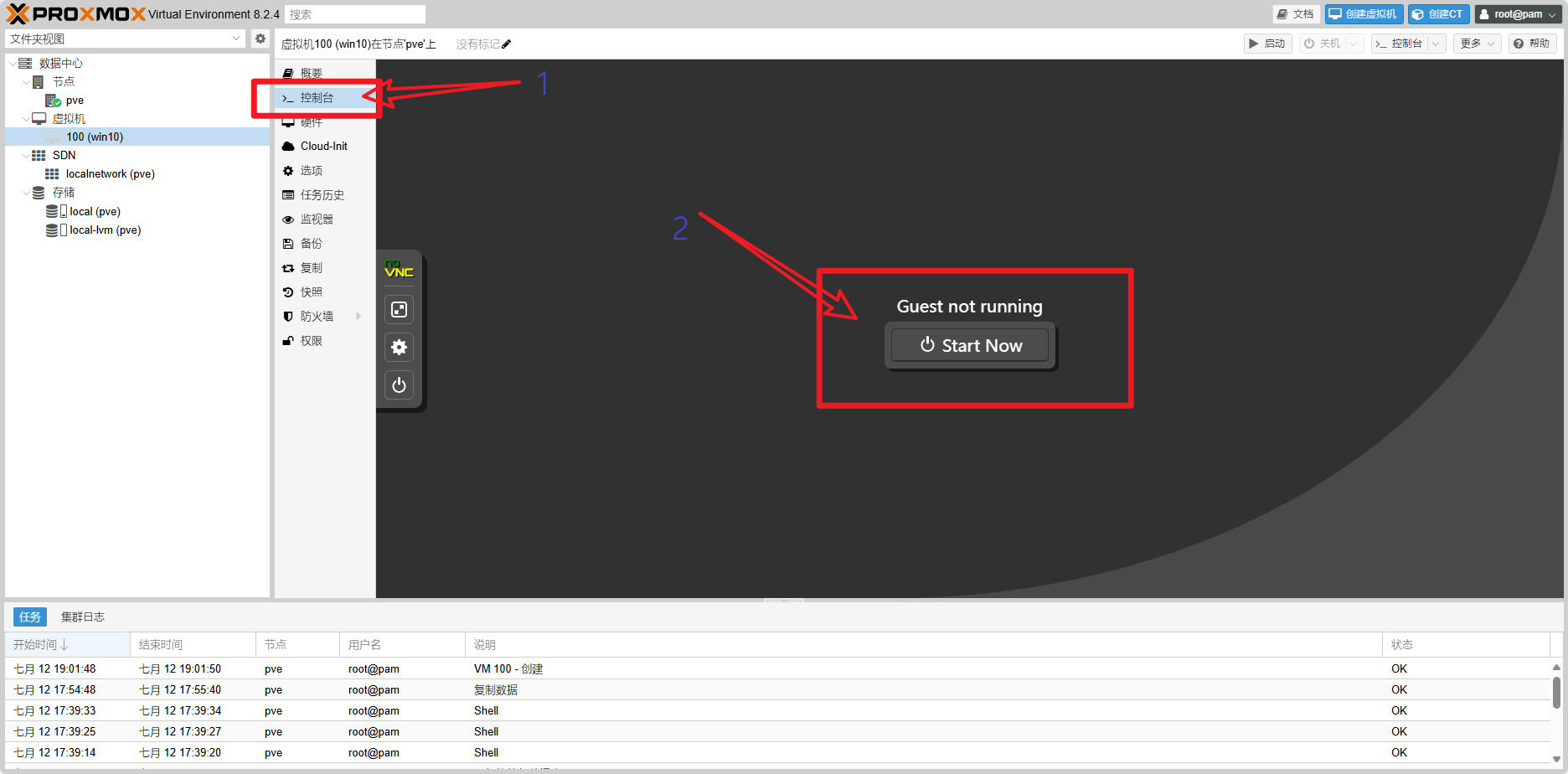Collapse the 存储 folder
This screenshot has width=1568, height=774.
pos(26,193)
